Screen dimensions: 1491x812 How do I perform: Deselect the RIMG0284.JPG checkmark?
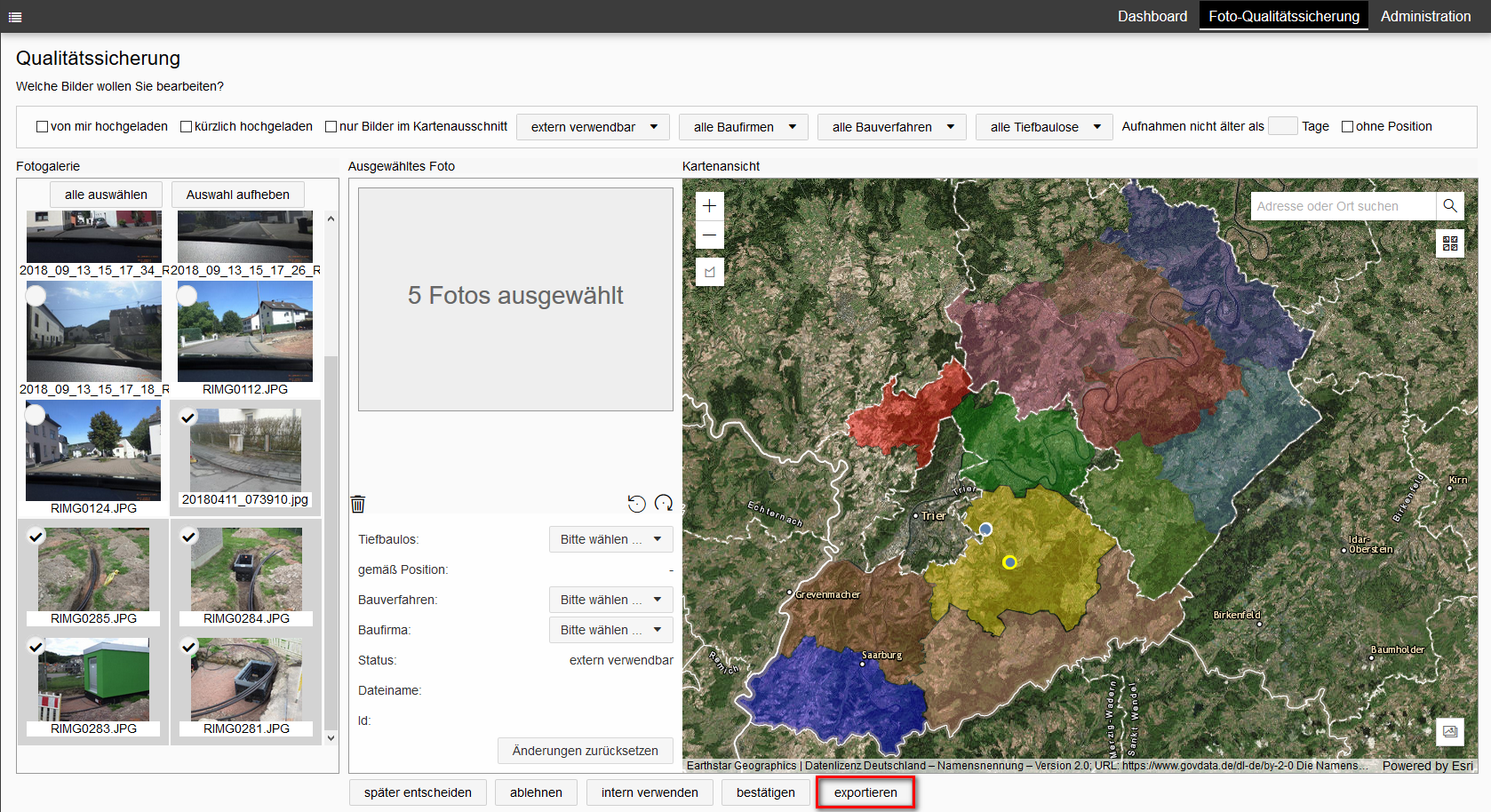[x=188, y=536]
